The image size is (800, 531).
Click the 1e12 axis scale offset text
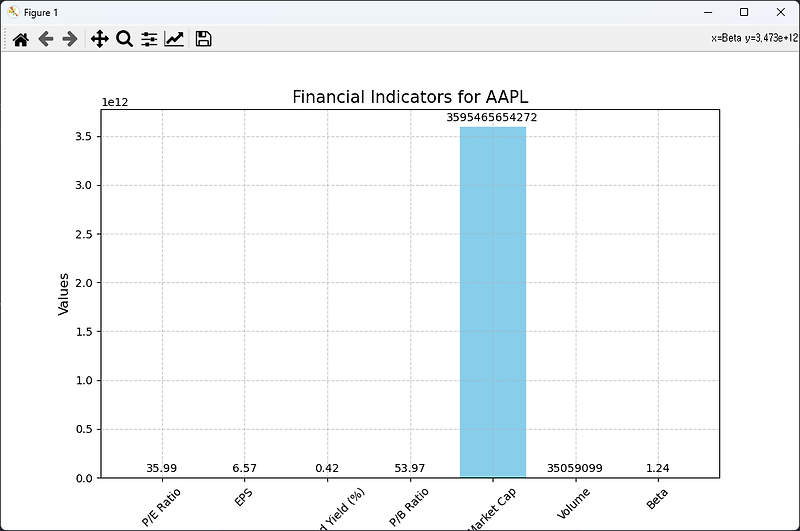point(115,103)
